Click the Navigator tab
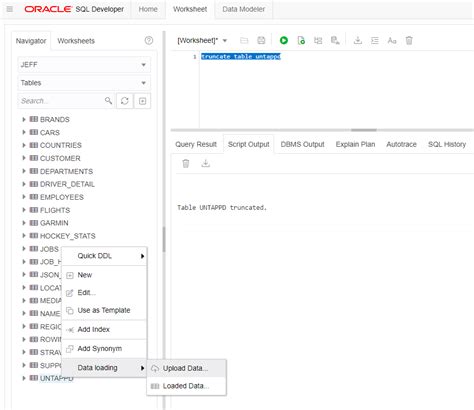This screenshot has height=410, width=474. point(31,41)
